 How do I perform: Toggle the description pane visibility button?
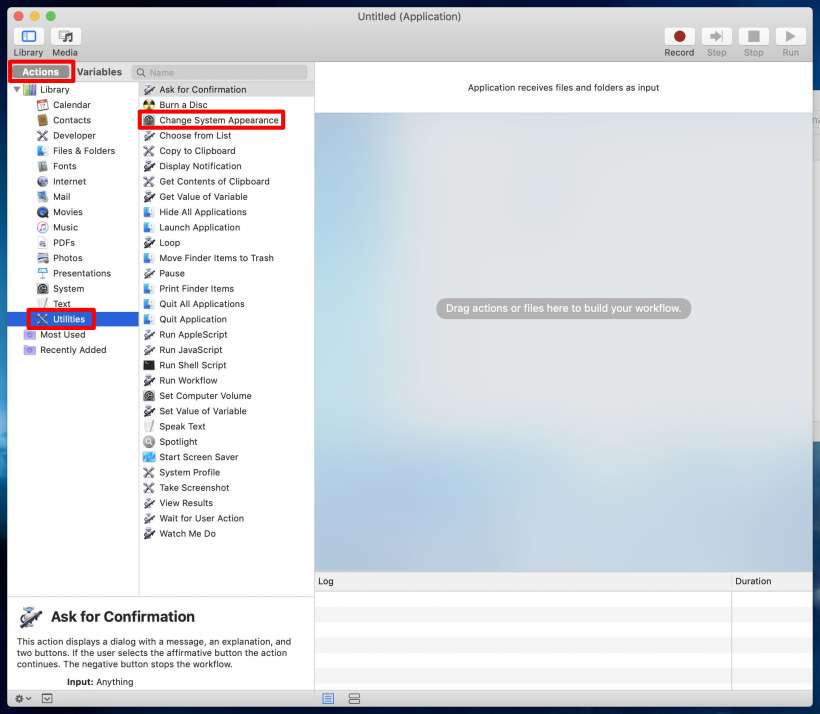47,699
